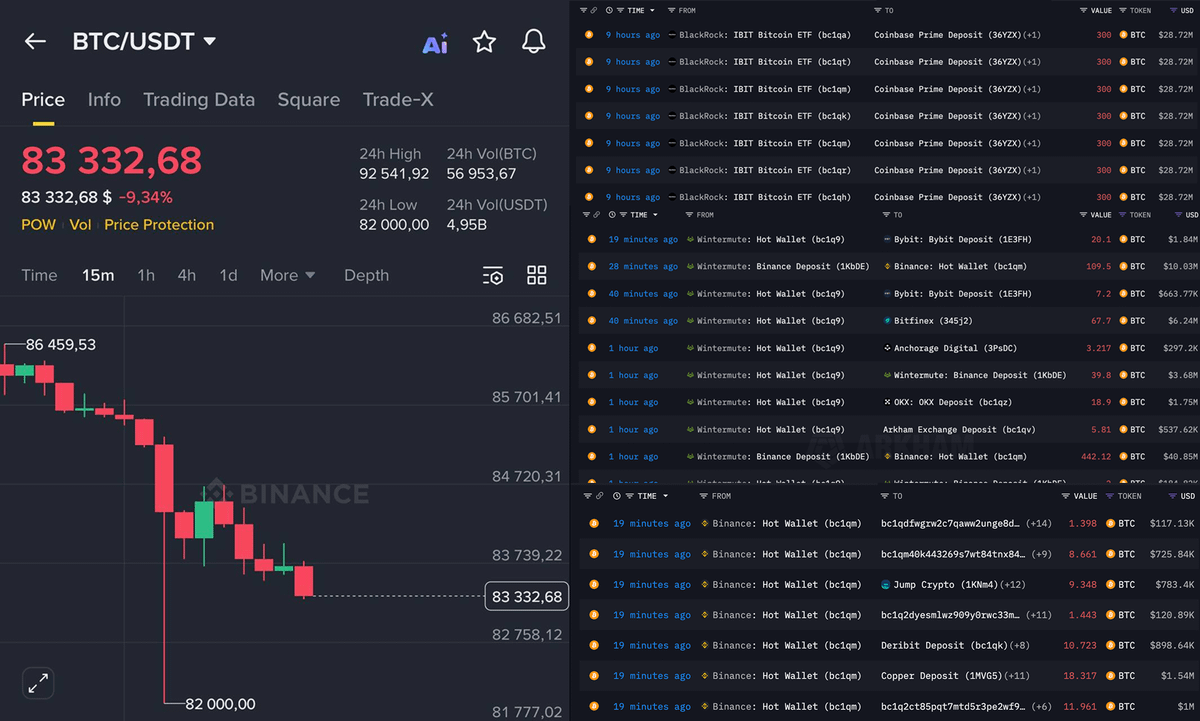The image size is (1200, 721).
Task: Click the Bitcoin icon on the Jump Crypto row
Action: coord(593,584)
